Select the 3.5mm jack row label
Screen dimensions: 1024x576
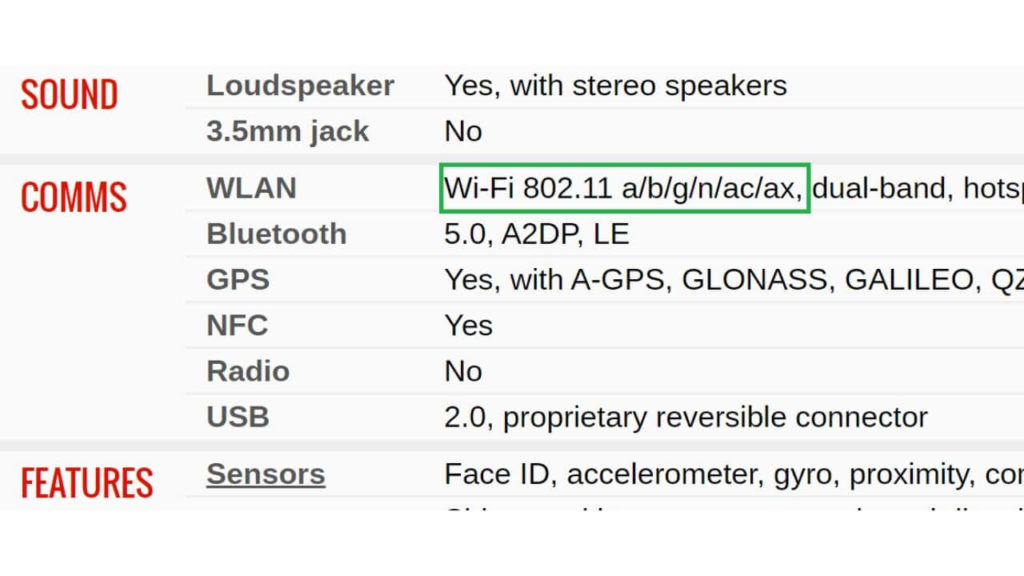(287, 132)
